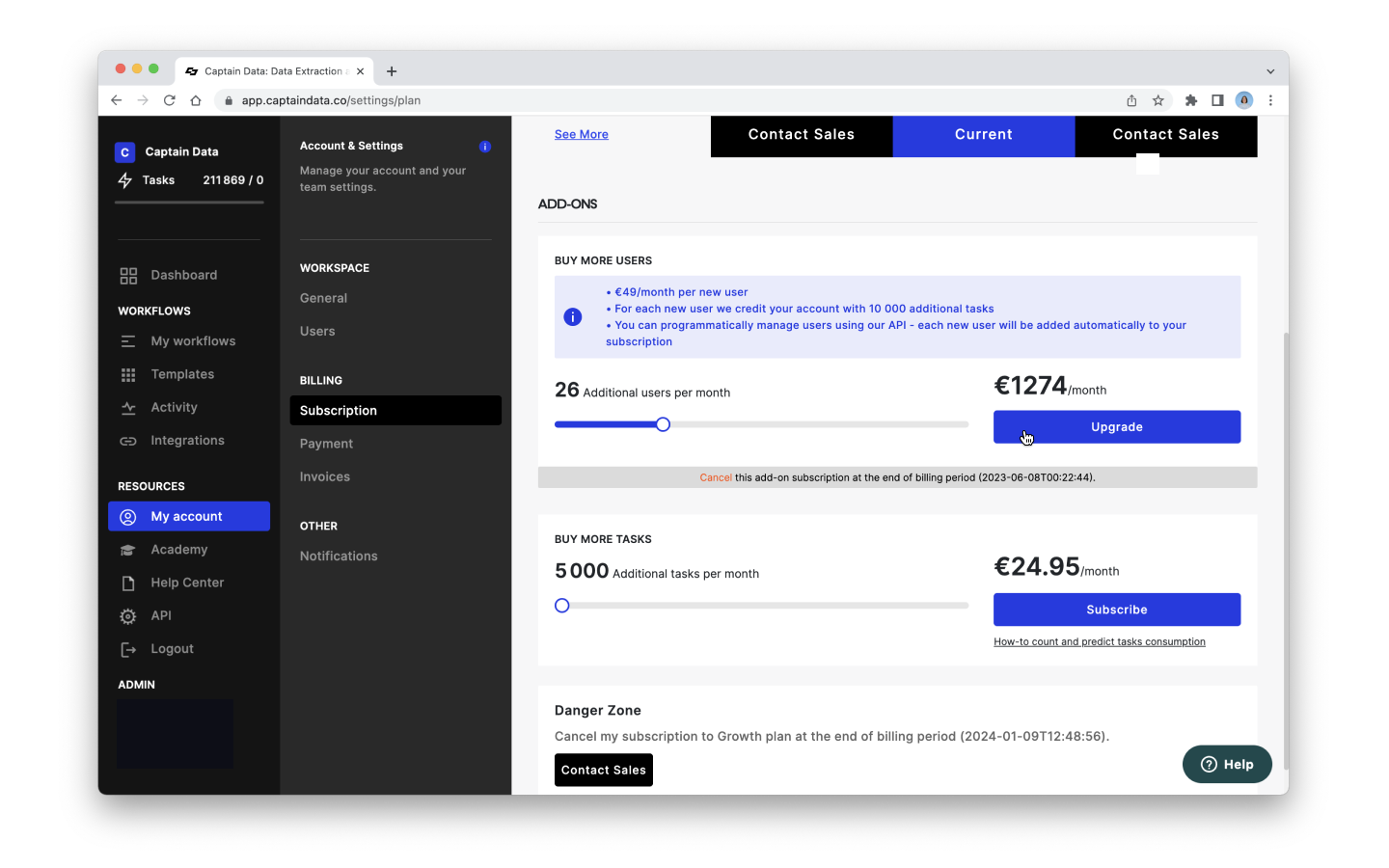
Task: Click the 211 869 / 0 tasks counter
Action: point(232,180)
